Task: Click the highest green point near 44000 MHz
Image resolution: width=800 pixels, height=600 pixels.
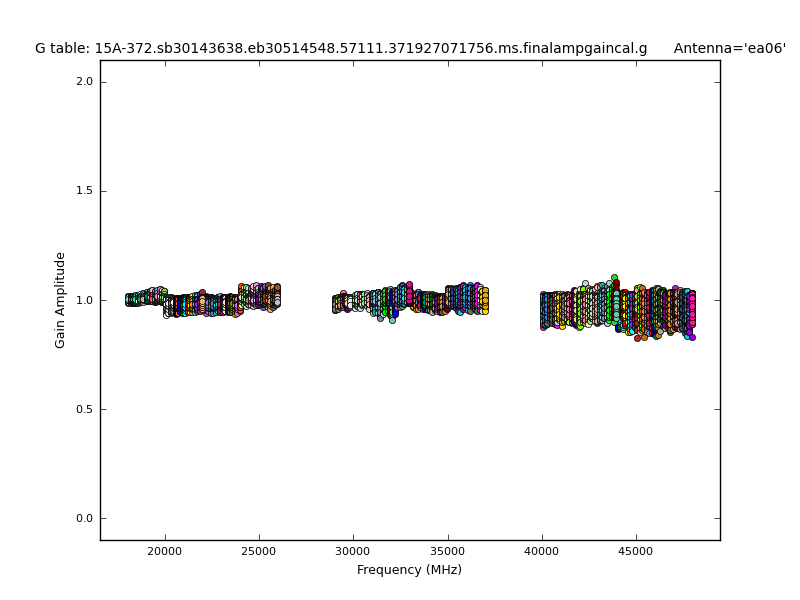Action: tap(614, 278)
